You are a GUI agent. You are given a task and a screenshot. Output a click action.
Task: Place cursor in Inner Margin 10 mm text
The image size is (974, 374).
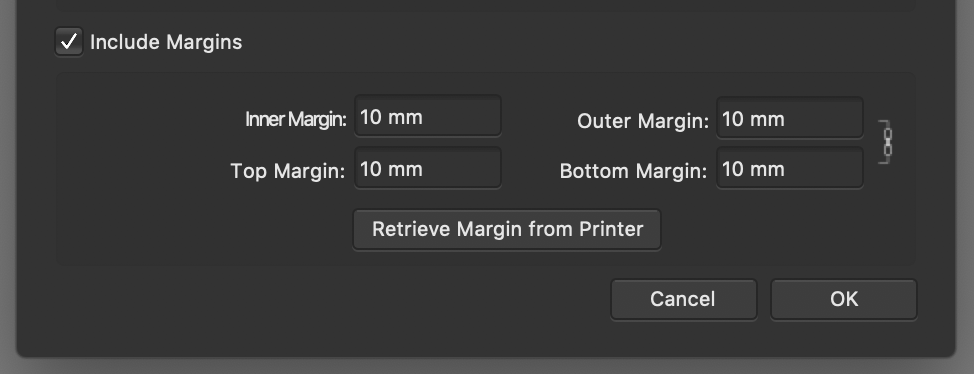(391, 117)
